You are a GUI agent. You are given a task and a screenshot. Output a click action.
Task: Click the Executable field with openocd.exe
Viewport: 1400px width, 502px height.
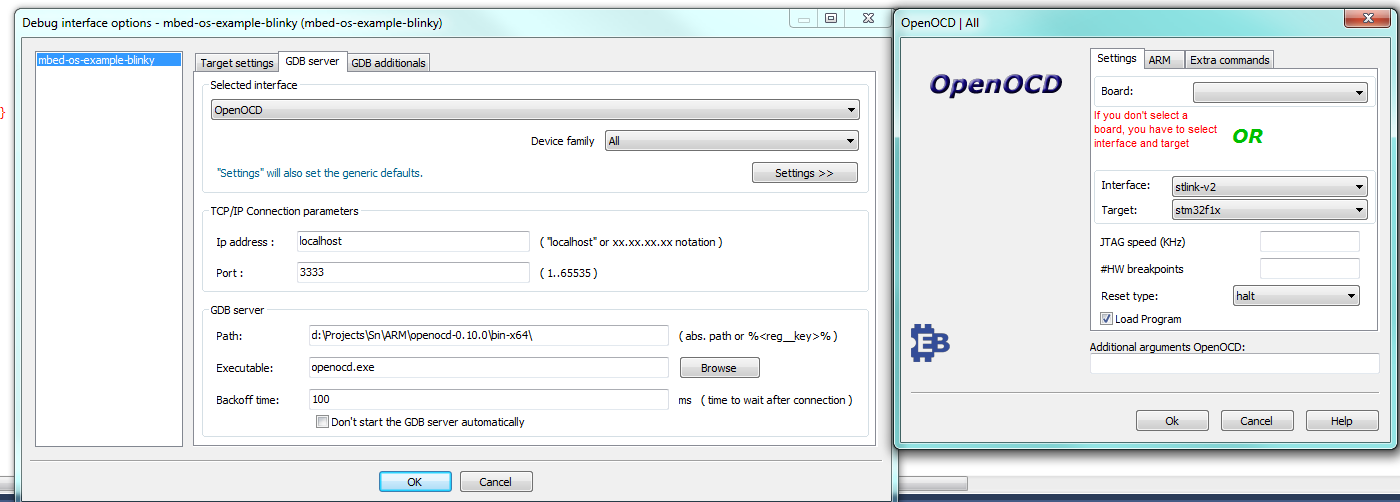coord(489,367)
